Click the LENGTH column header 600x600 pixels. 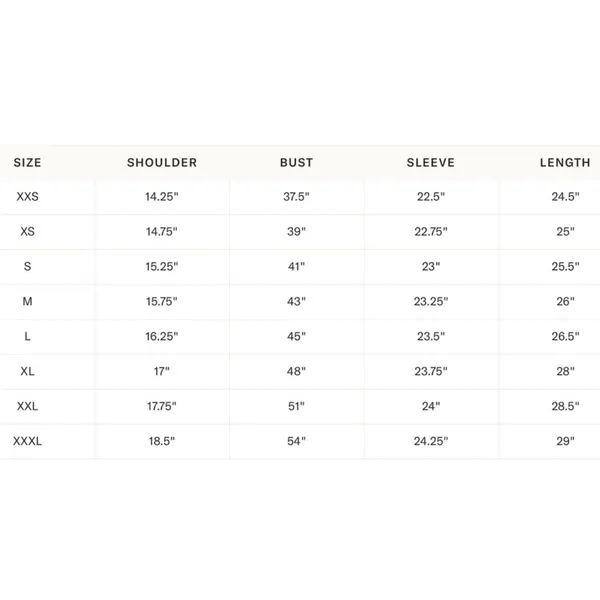tap(565, 163)
